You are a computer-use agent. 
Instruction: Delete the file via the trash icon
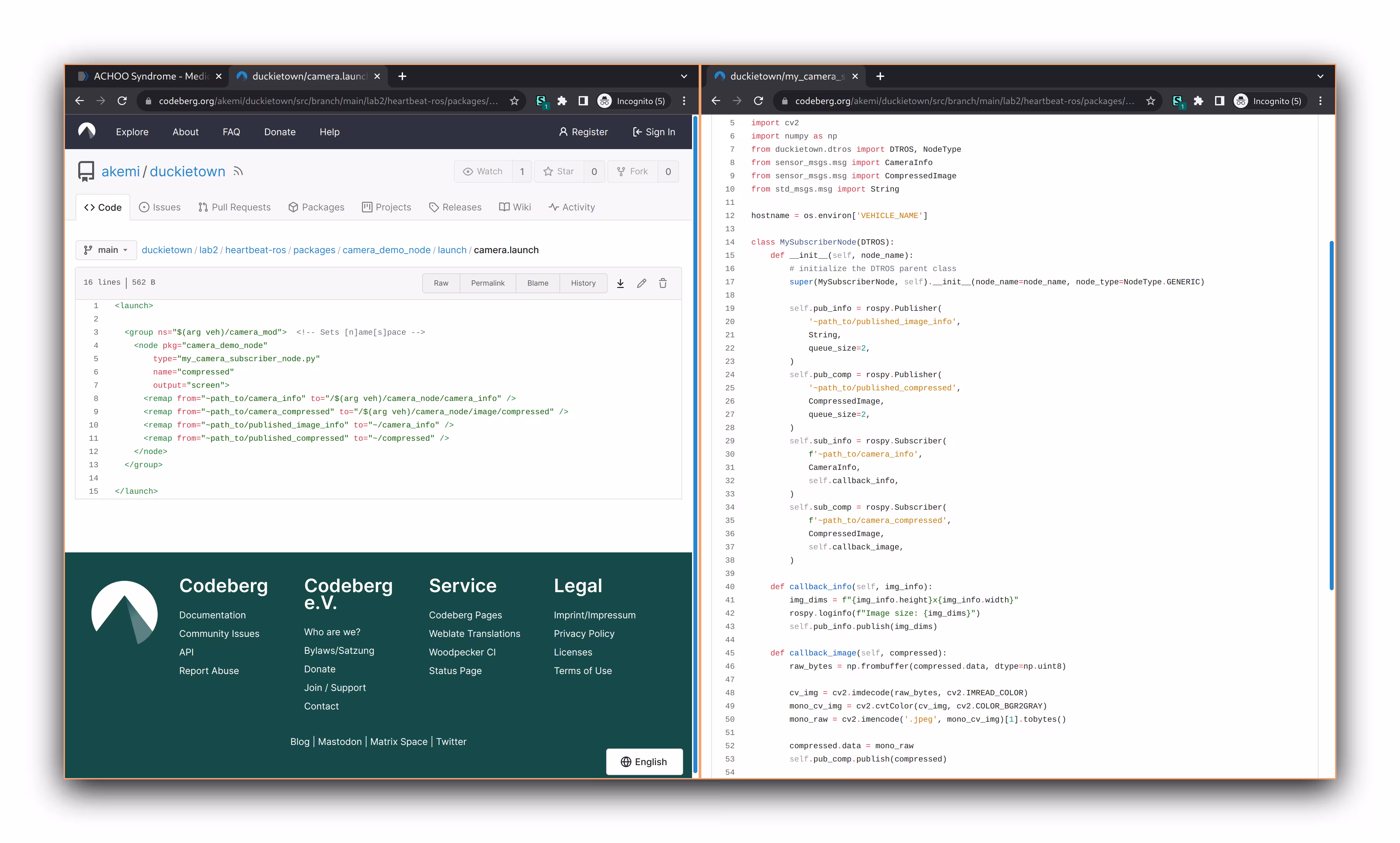(x=663, y=283)
